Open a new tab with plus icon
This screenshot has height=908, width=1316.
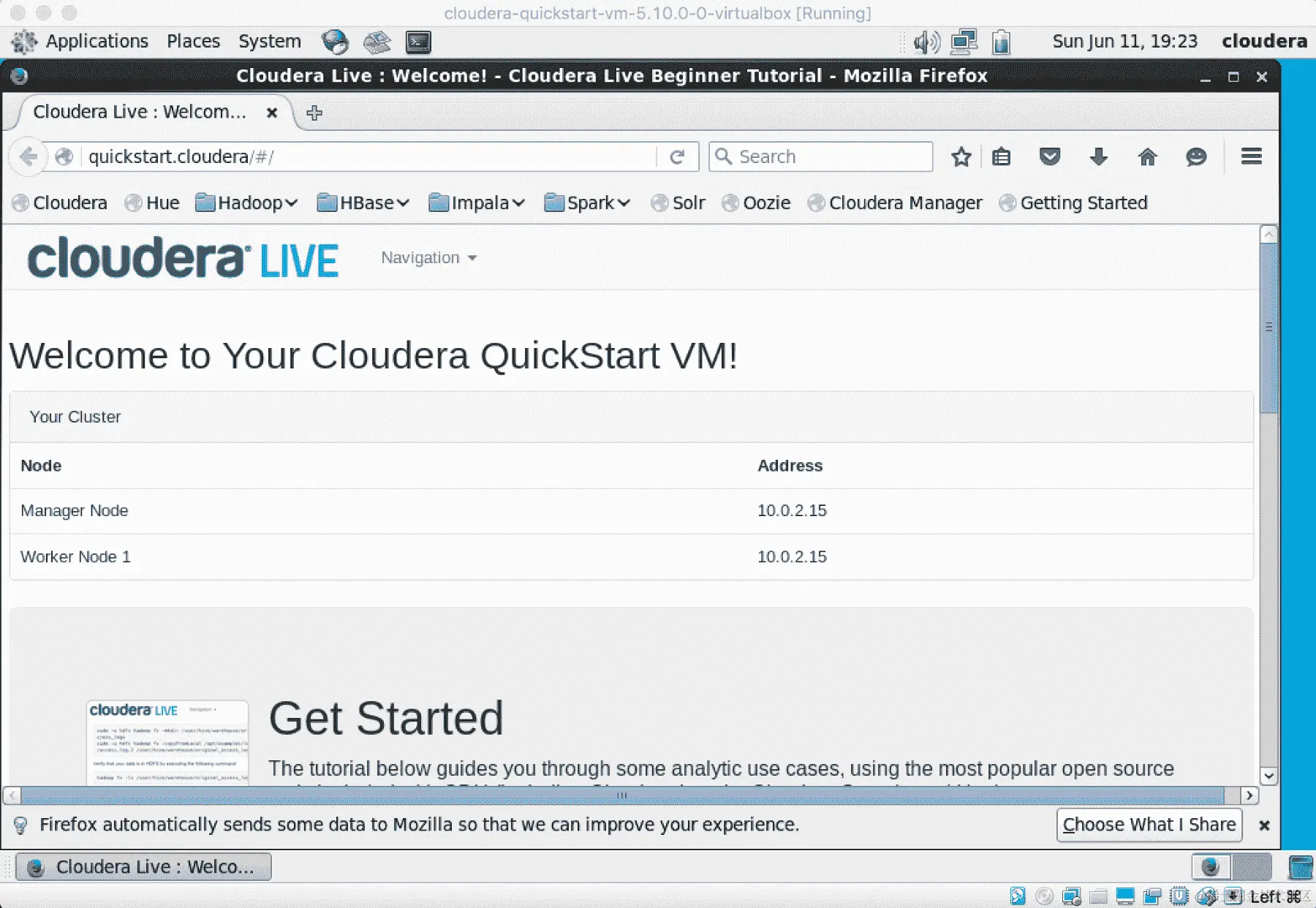coord(314,113)
